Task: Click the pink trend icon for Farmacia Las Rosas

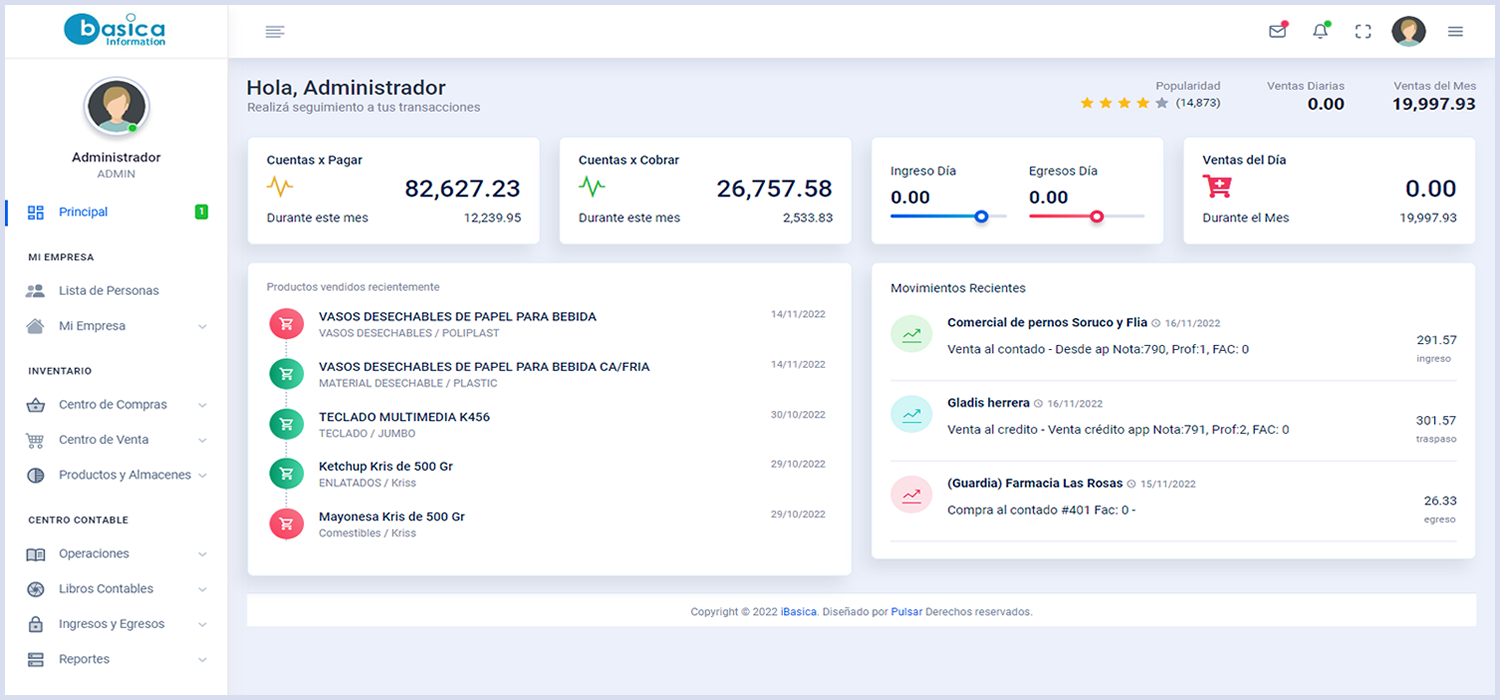Action: [x=911, y=494]
